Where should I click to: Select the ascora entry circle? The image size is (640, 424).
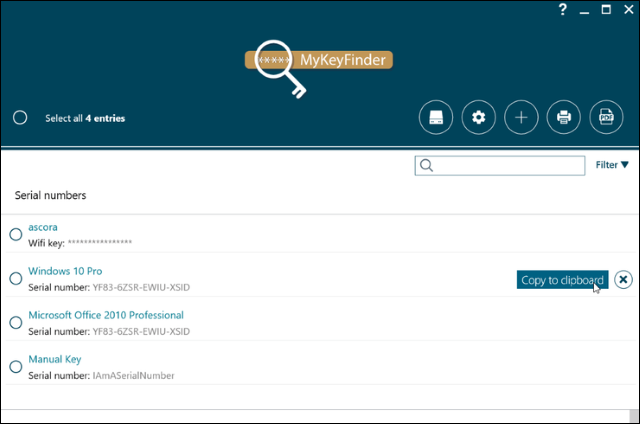click(x=16, y=234)
